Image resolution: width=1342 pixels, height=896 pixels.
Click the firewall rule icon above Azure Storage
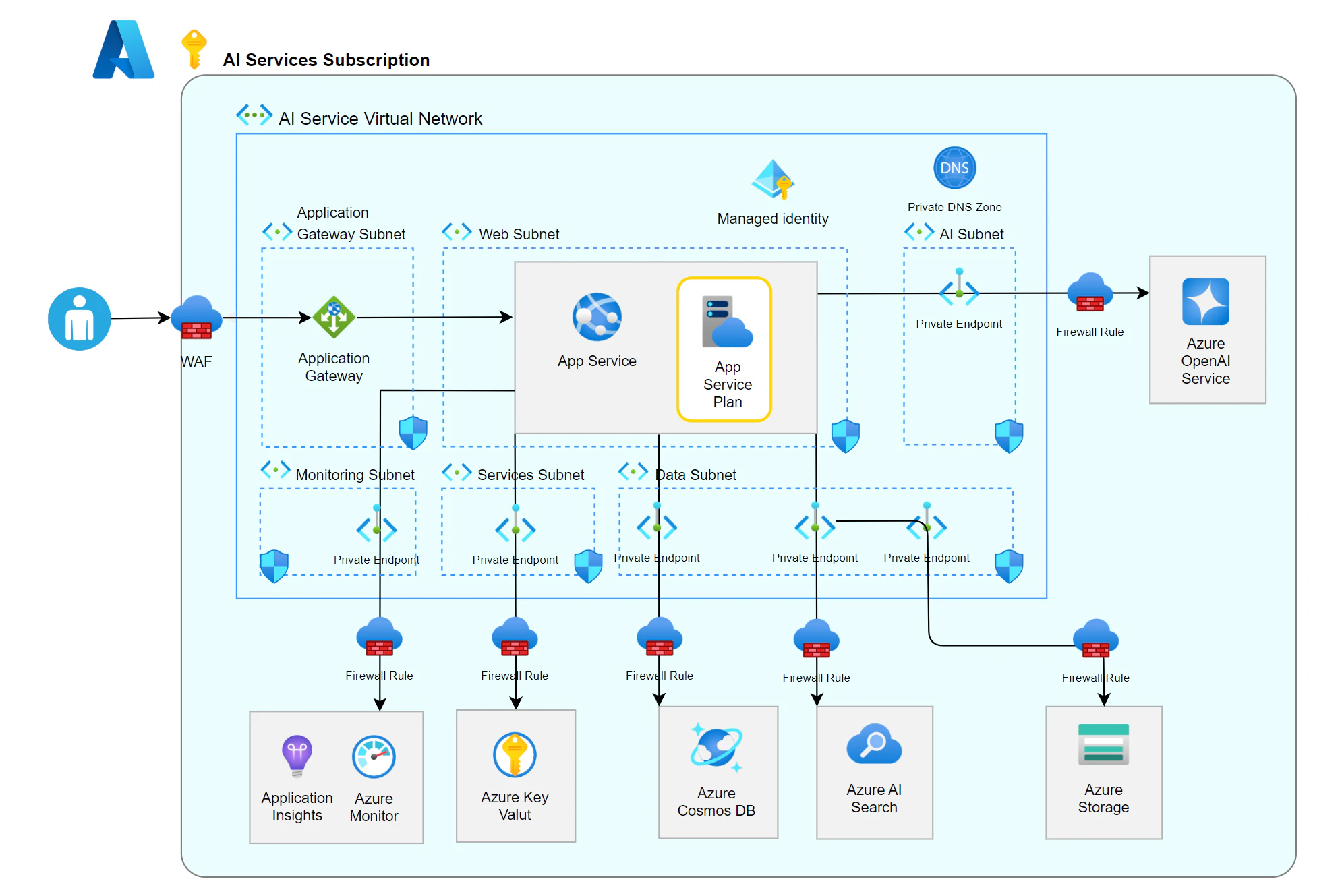pyautogui.click(x=1096, y=639)
